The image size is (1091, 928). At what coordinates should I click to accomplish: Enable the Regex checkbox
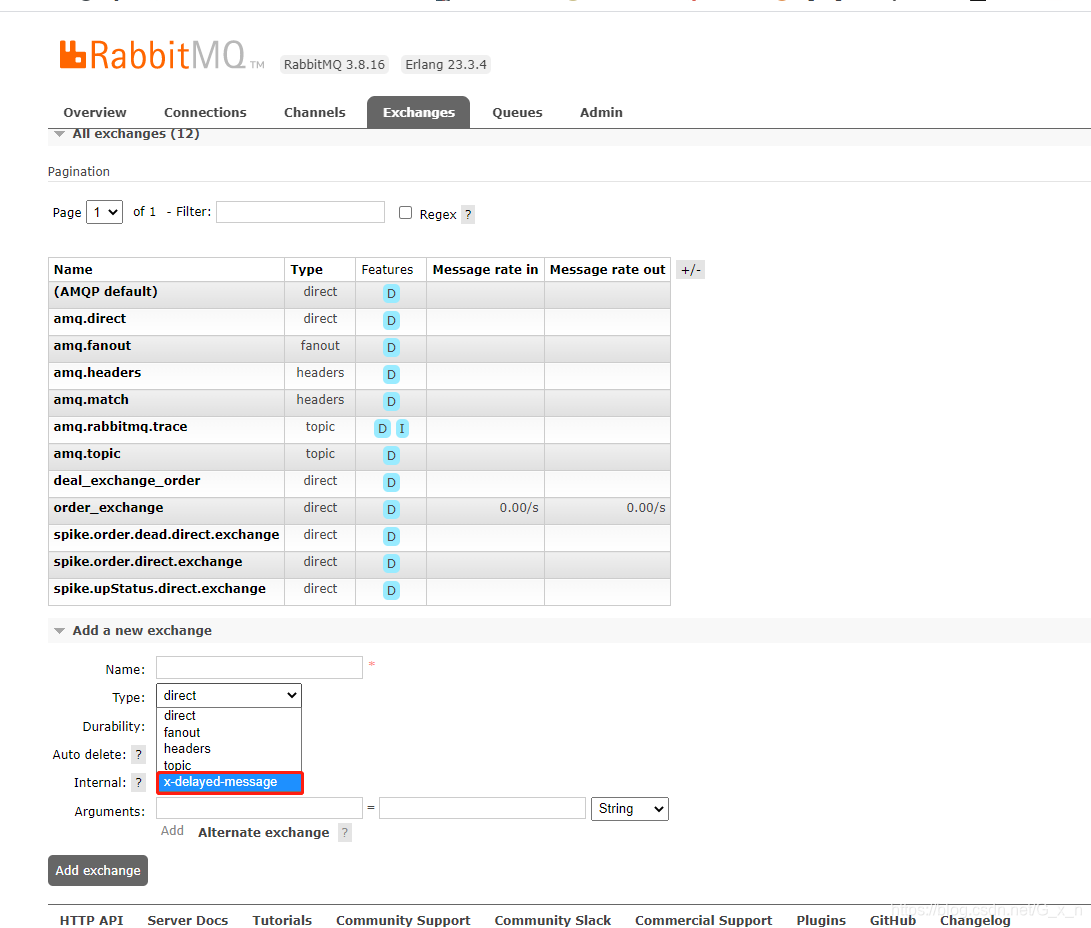(405, 213)
